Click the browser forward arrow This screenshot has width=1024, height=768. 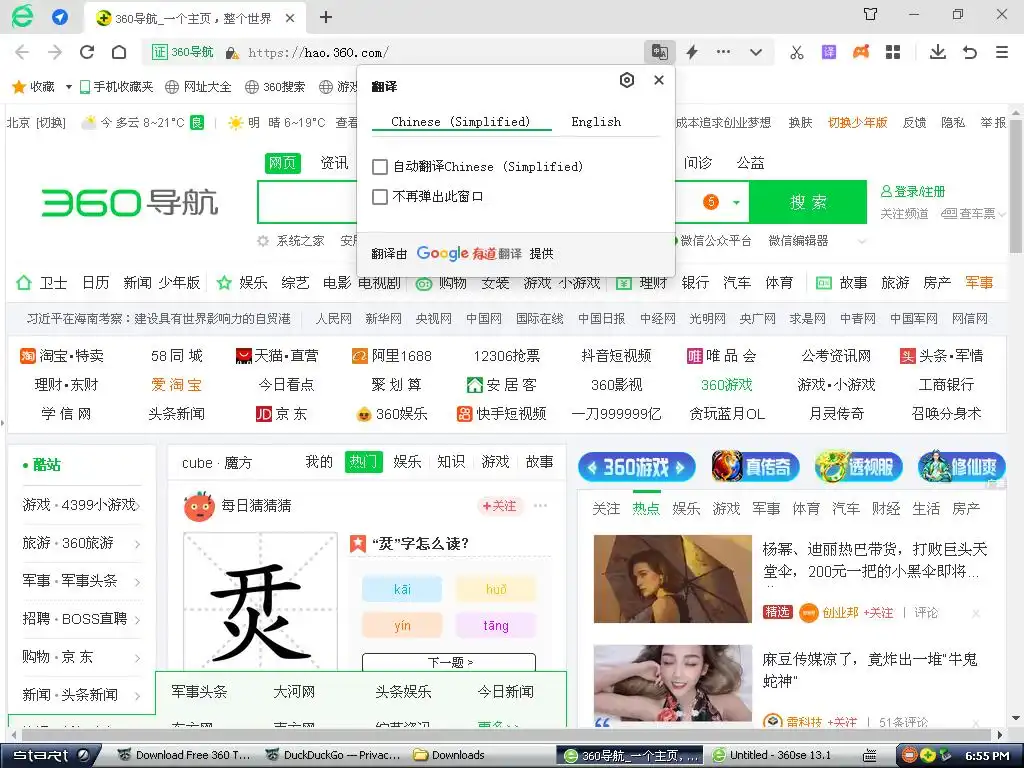pyautogui.click(x=55, y=52)
